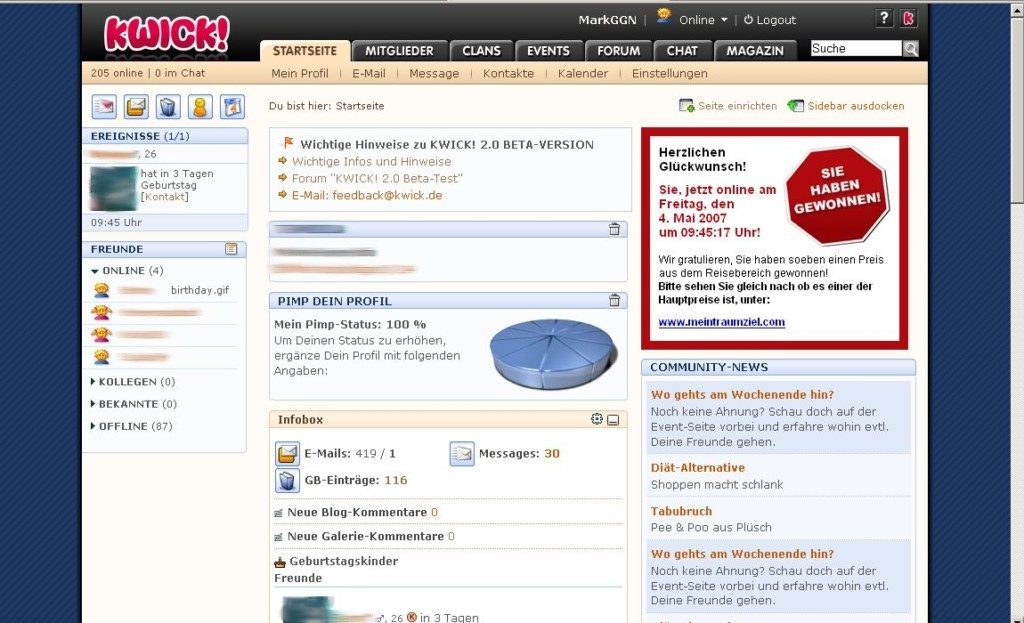
Task: Open the MAGAZIN tab
Action: pyautogui.click(x=755, y=51)
